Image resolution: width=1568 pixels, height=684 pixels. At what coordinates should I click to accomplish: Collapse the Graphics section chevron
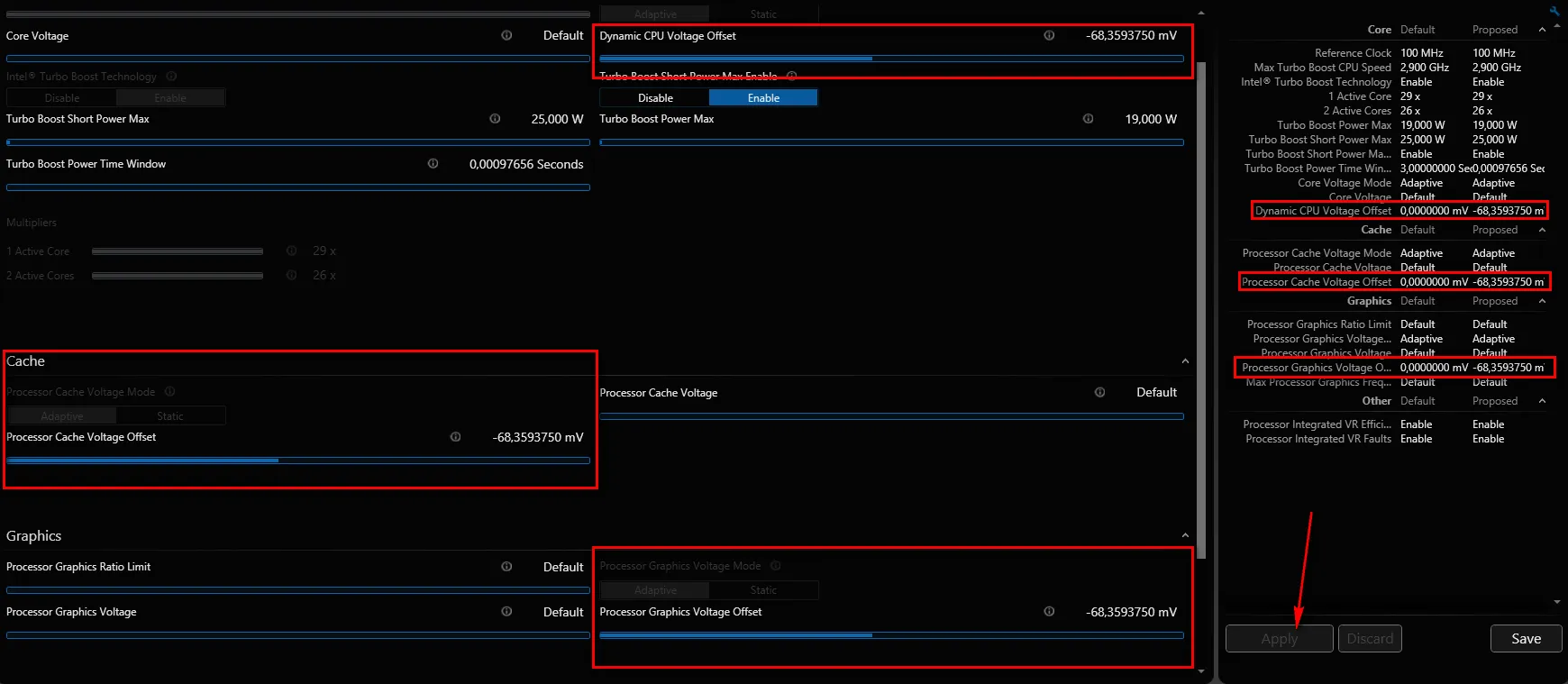(1185, 535)
